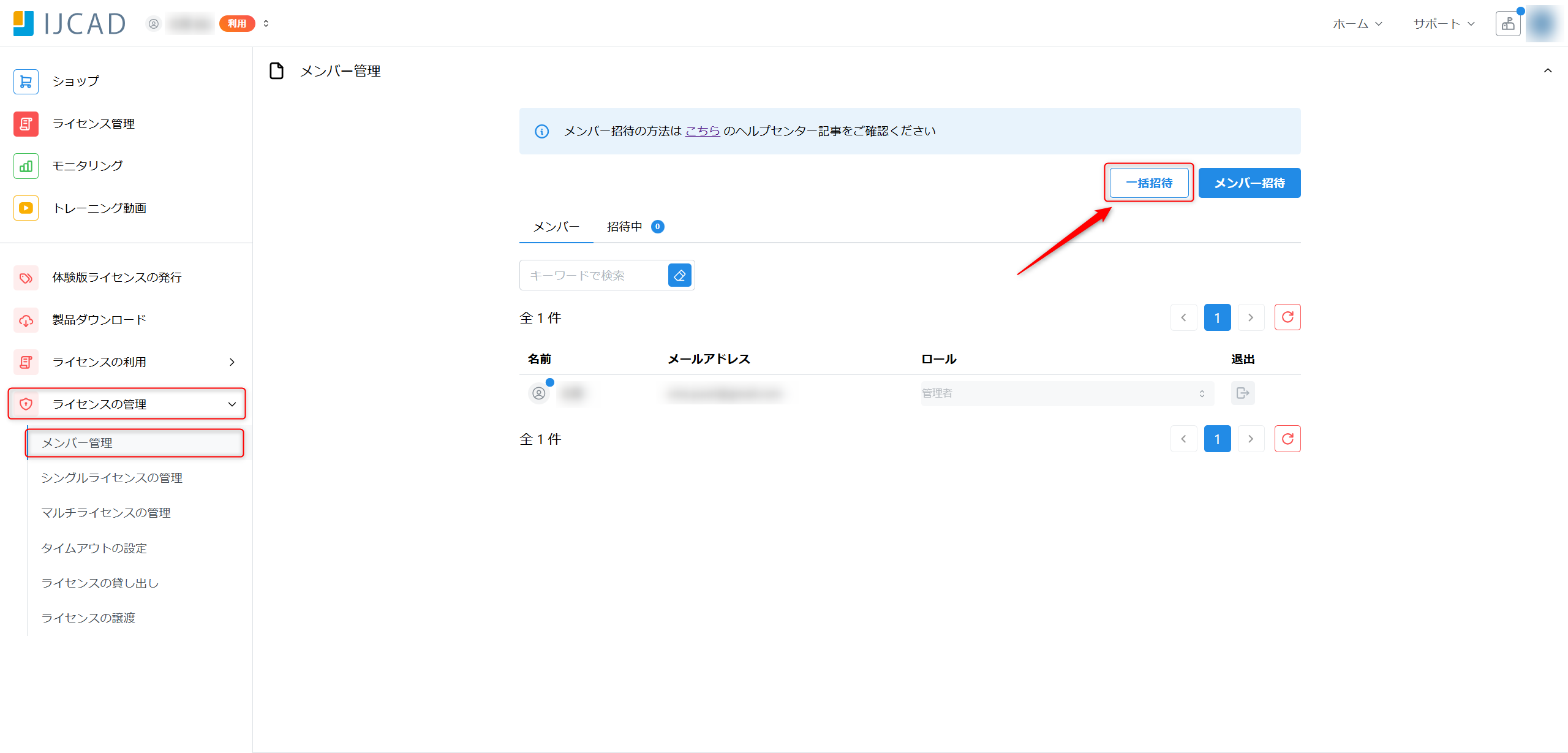Open the account switcher arrows next to 利用 badge
Viewport: 1568px width, 753px height.
266,24
